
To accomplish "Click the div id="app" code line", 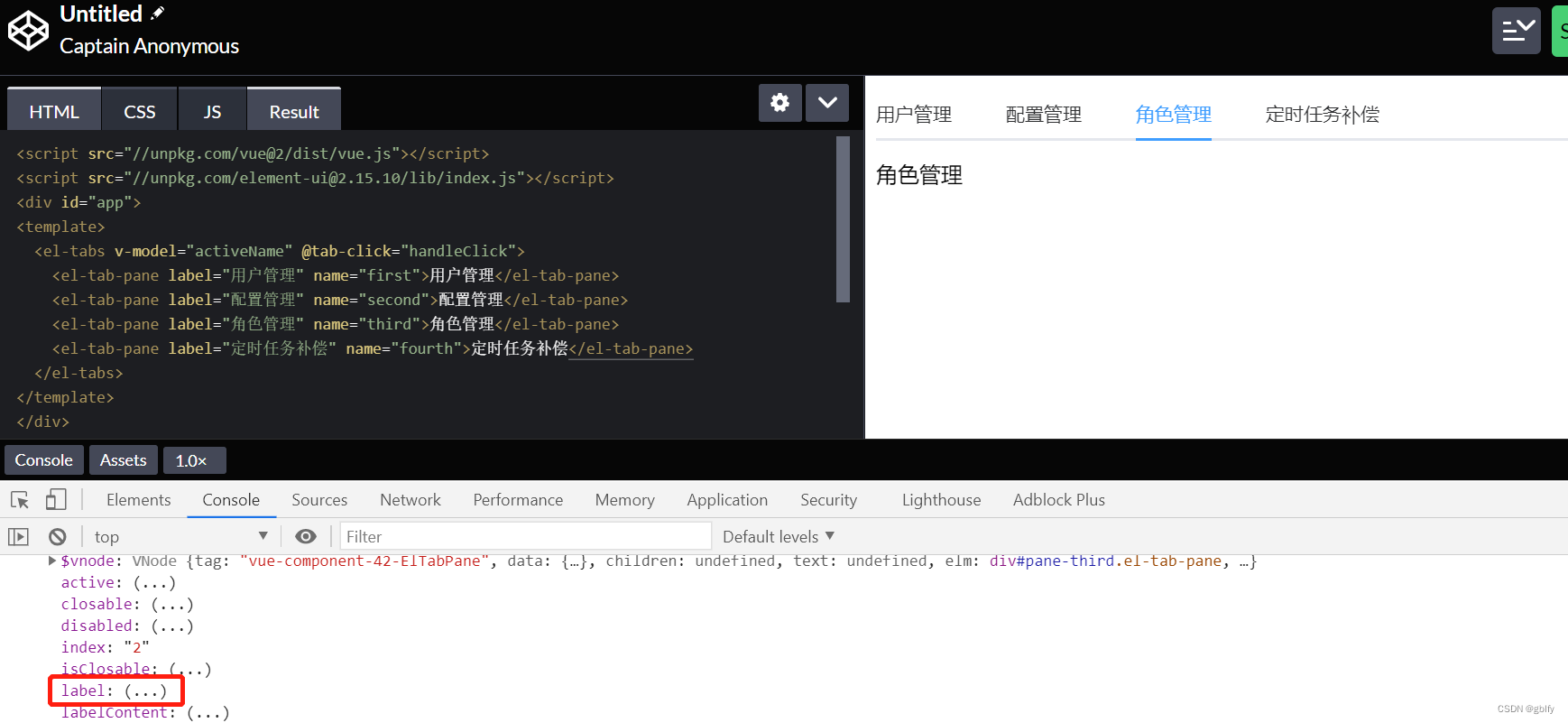I will pos(78,202).
